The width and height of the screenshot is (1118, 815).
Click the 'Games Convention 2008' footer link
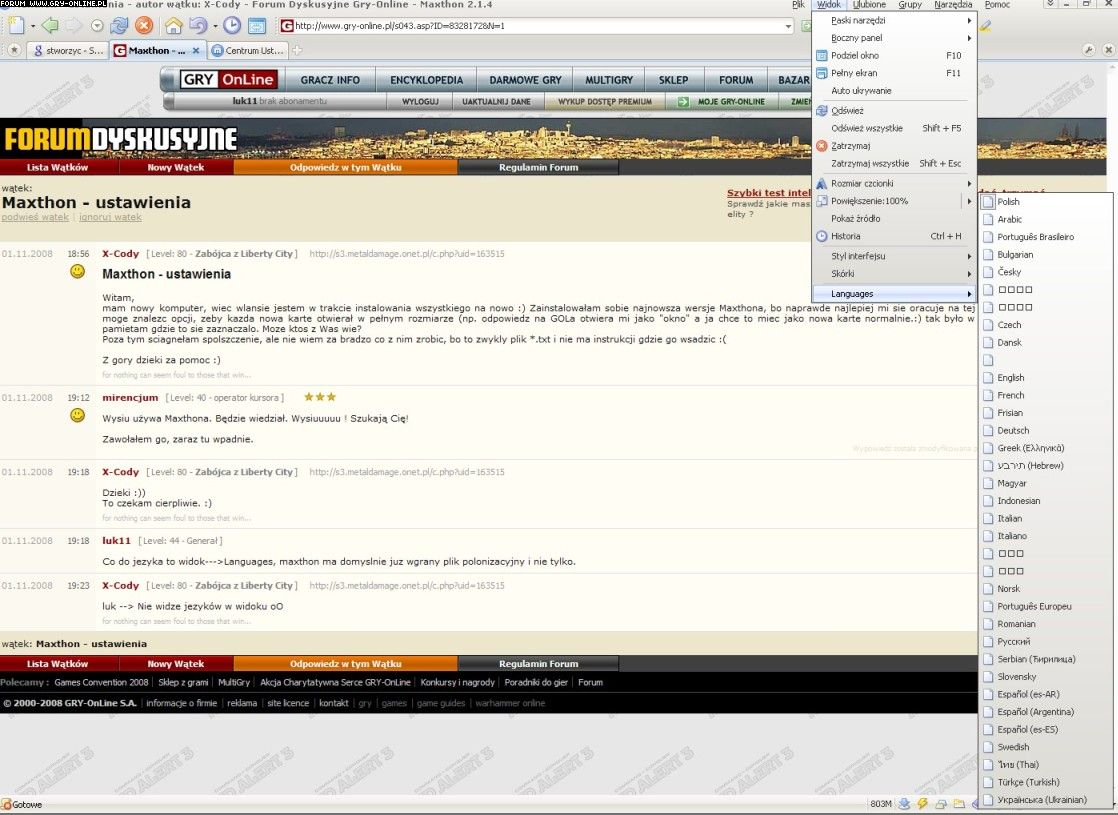click(101, 682)
